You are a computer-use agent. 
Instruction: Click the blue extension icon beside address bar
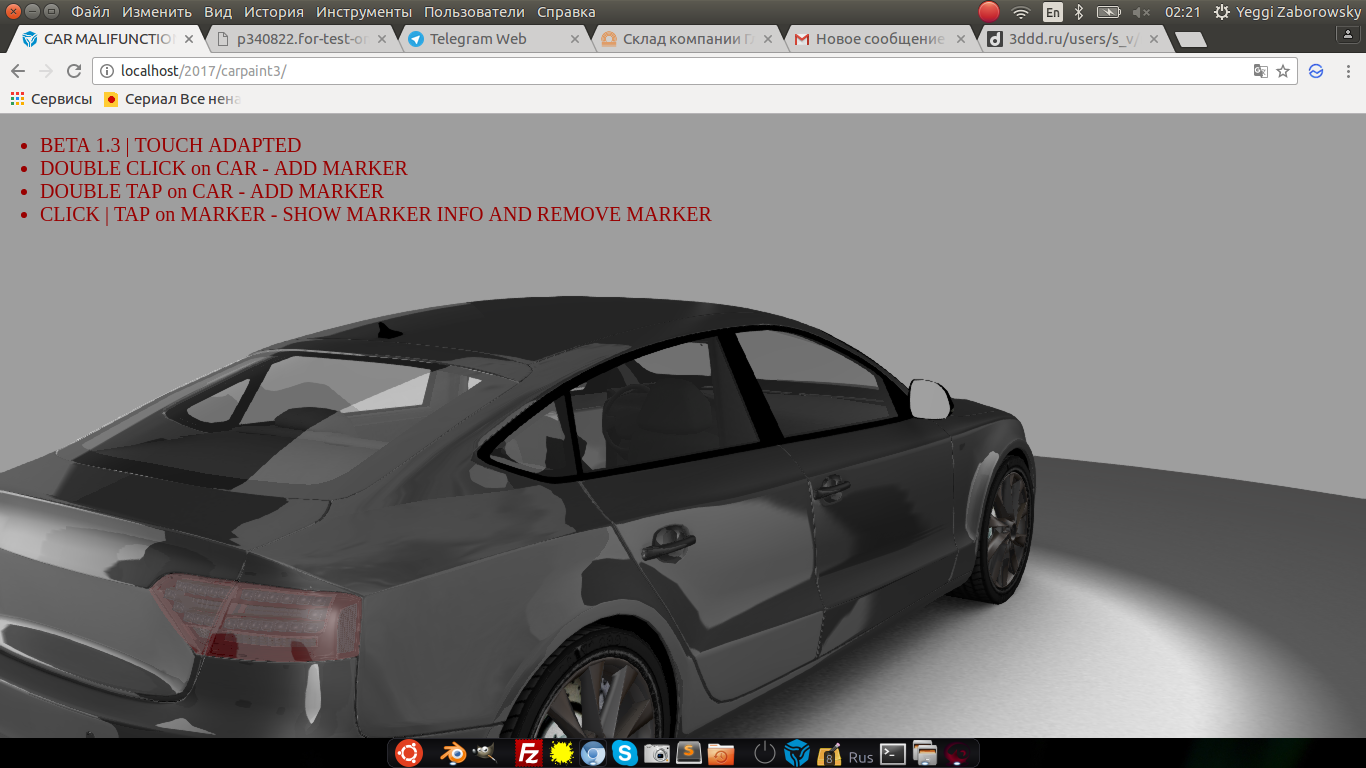[1317, 71]
